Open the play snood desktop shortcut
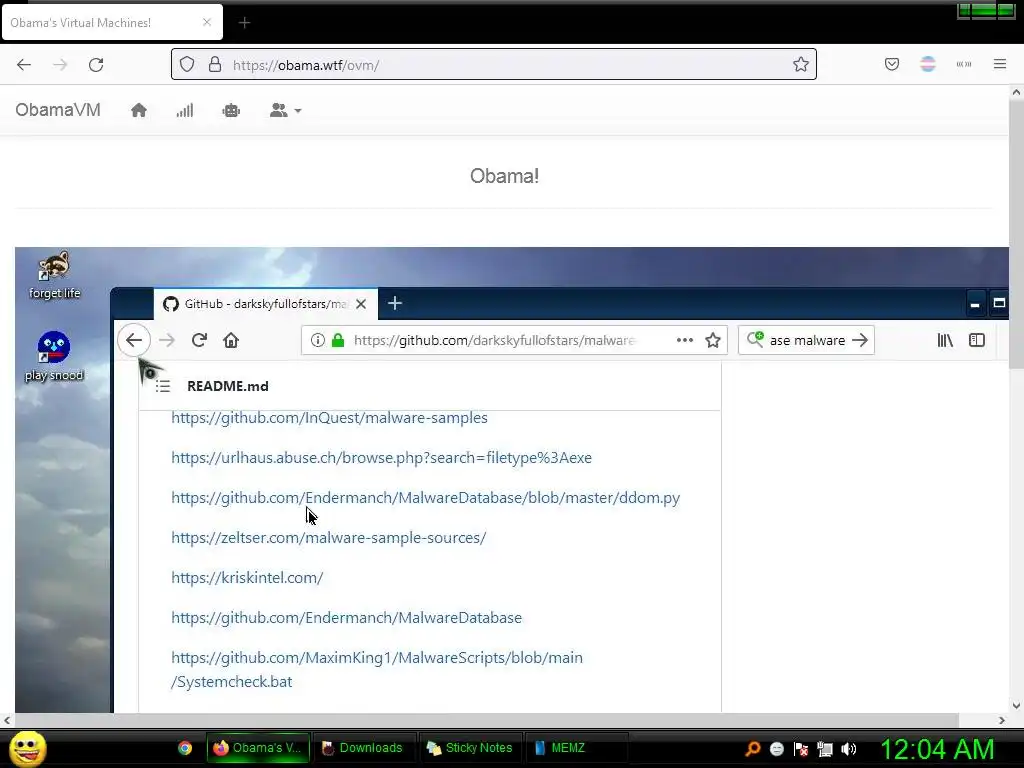This screenshot has height=768, width=1024. [x=54, y=356]
